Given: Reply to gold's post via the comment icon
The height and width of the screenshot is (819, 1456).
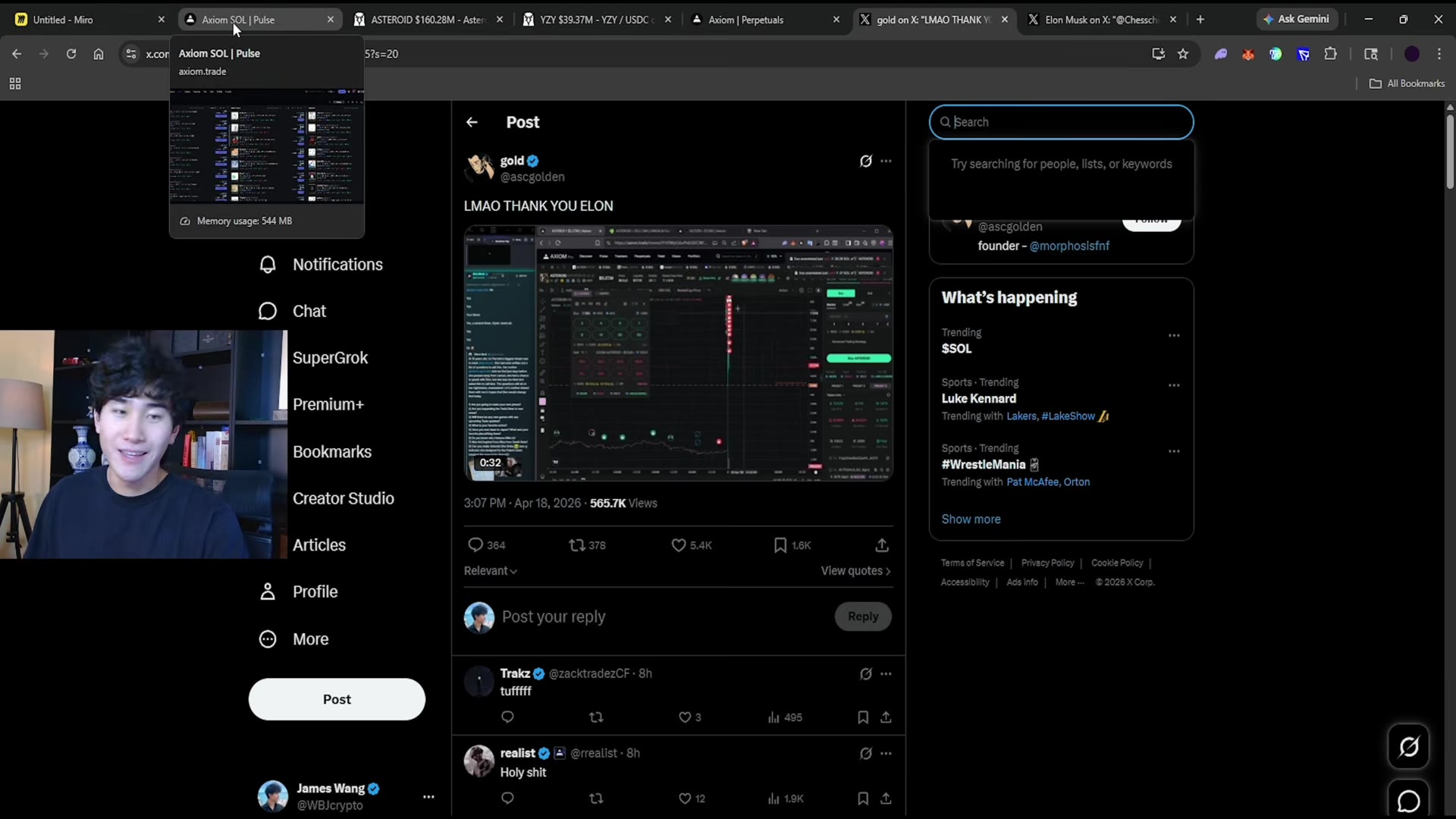Looking at the screenshot, I should (475, 544).
